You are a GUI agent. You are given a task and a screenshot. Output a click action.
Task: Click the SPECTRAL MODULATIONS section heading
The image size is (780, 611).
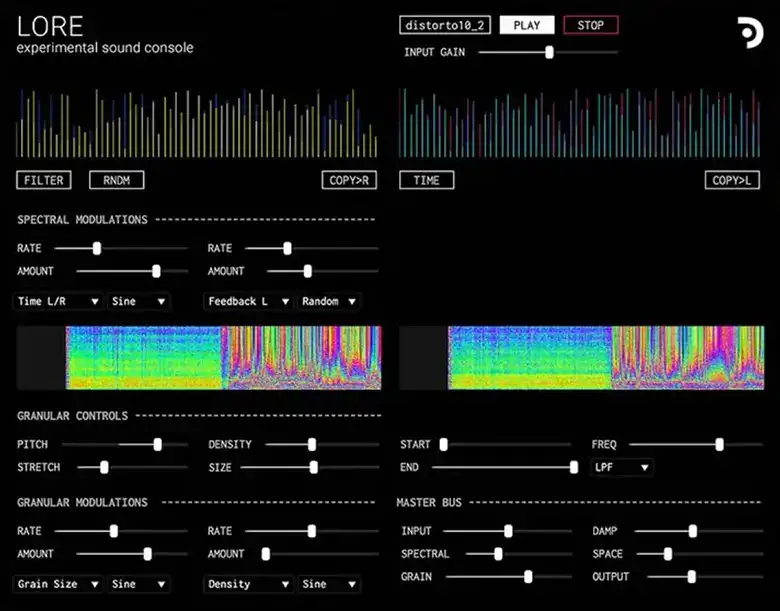point(83,220)
